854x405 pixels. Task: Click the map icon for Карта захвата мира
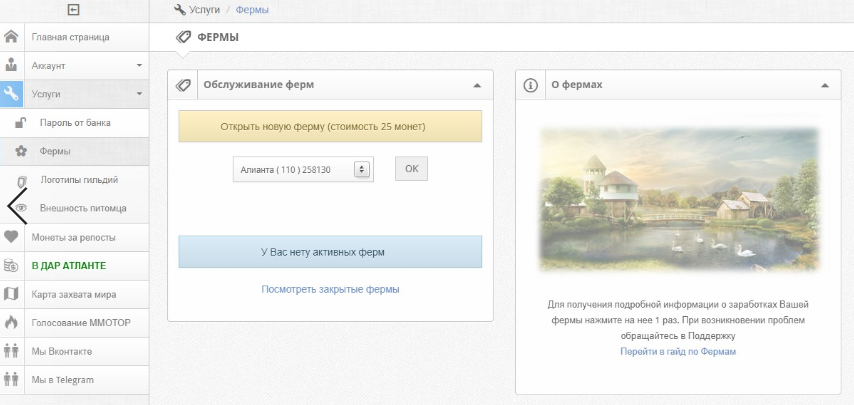[11, 294]
